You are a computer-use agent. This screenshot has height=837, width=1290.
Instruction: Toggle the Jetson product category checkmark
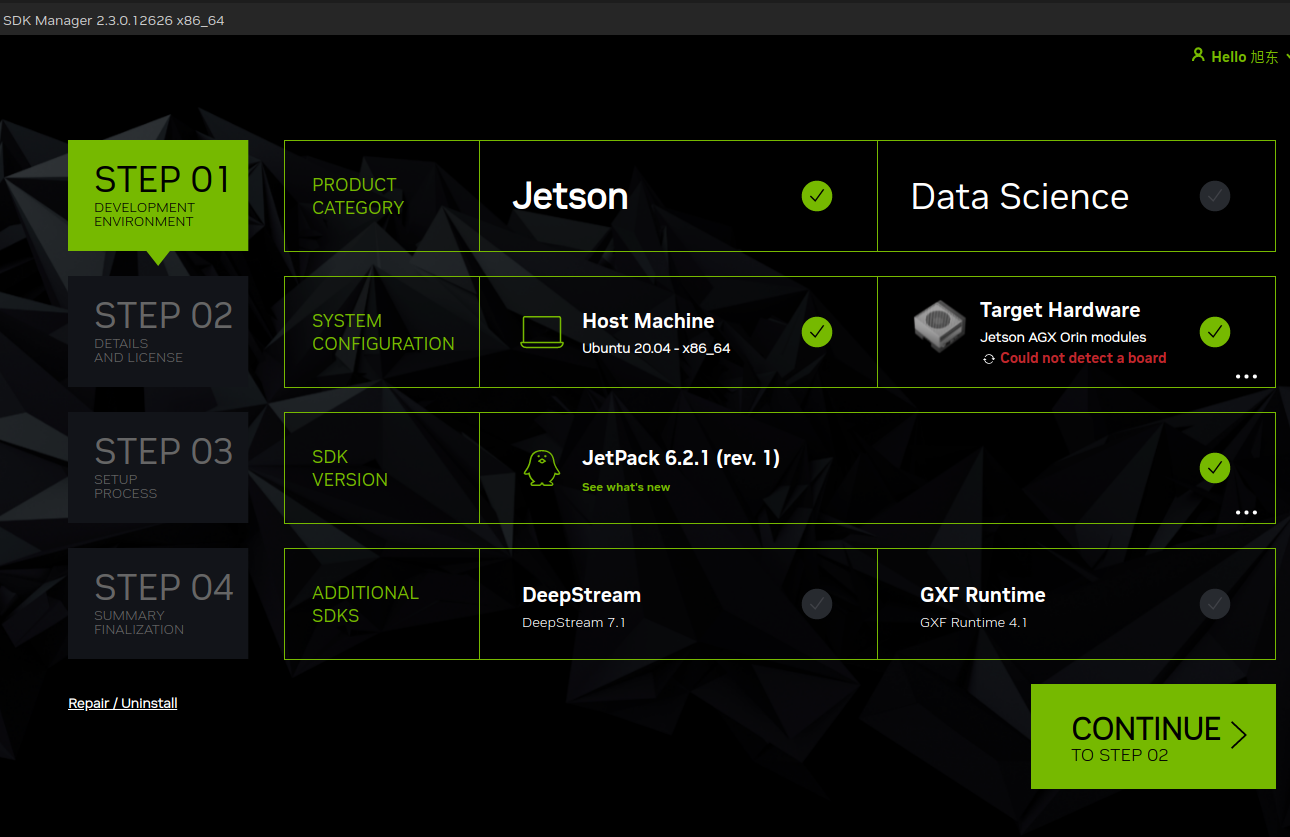(x=817, y=196)
